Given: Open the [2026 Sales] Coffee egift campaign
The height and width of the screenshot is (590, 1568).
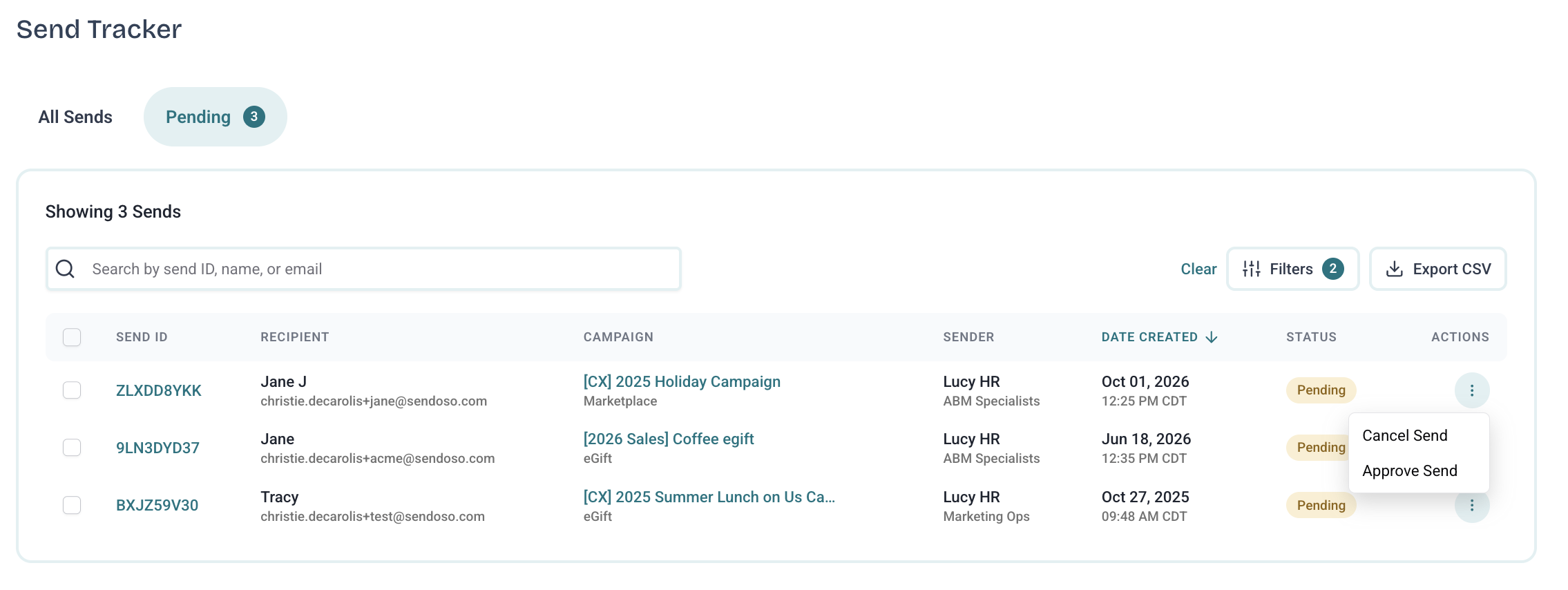Looking at the screenshot, I should click(x=669, y=439).
